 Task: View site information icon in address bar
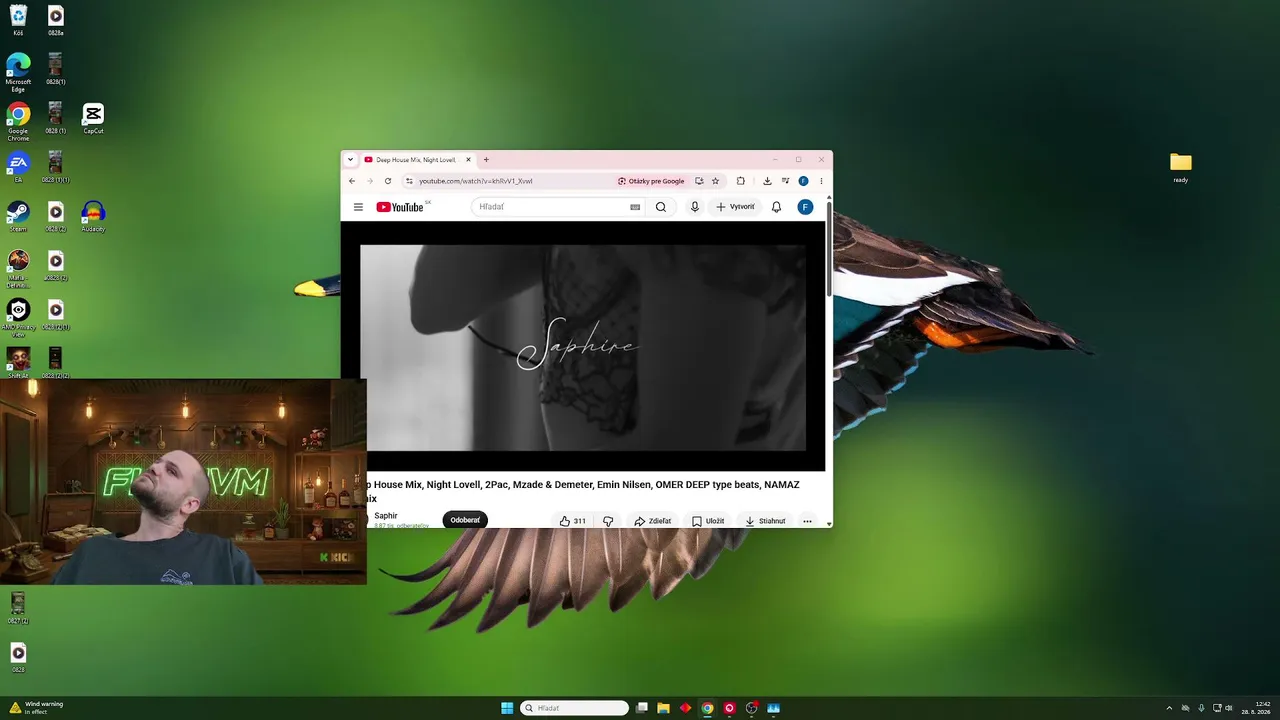(x=409, y=181)
